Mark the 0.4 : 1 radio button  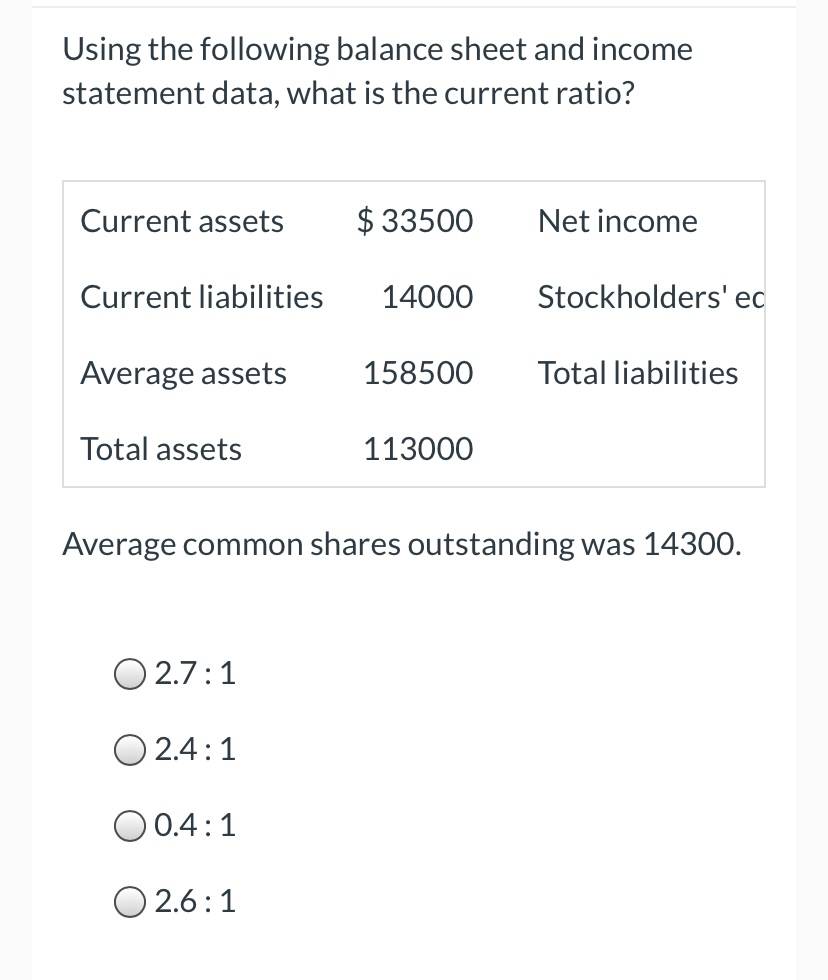point(130,826)
